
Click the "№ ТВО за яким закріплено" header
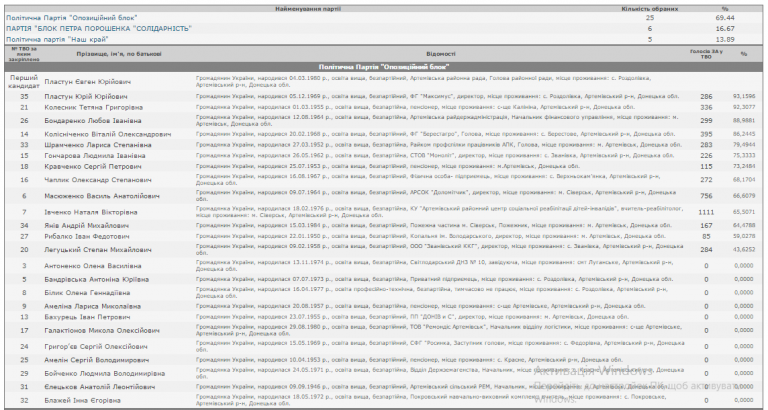[x=23, y=53]
